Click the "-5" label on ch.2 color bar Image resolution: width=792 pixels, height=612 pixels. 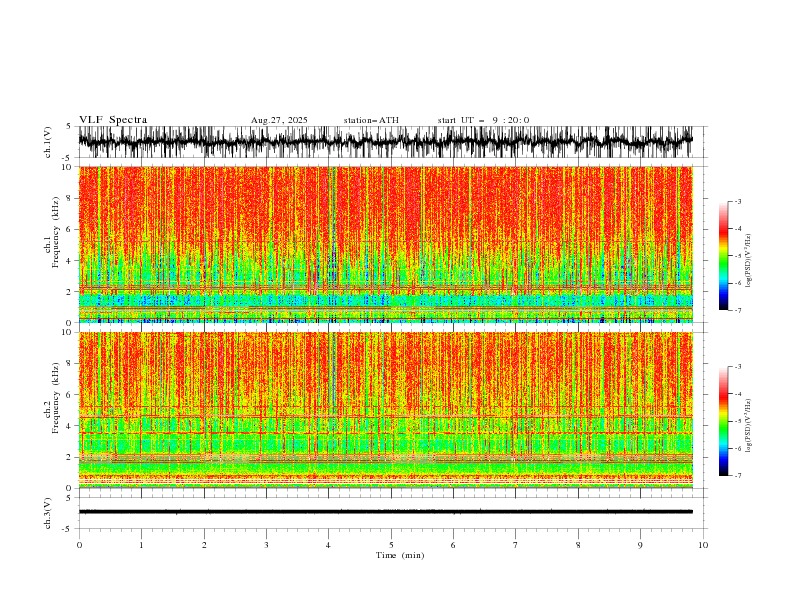(737, 421)
